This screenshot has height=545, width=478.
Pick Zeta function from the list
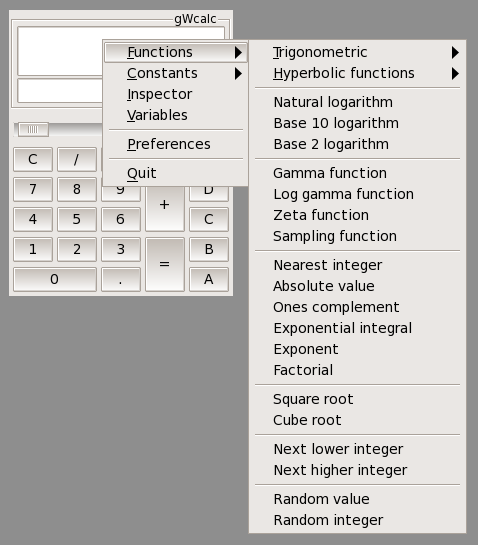pos(357,215)
